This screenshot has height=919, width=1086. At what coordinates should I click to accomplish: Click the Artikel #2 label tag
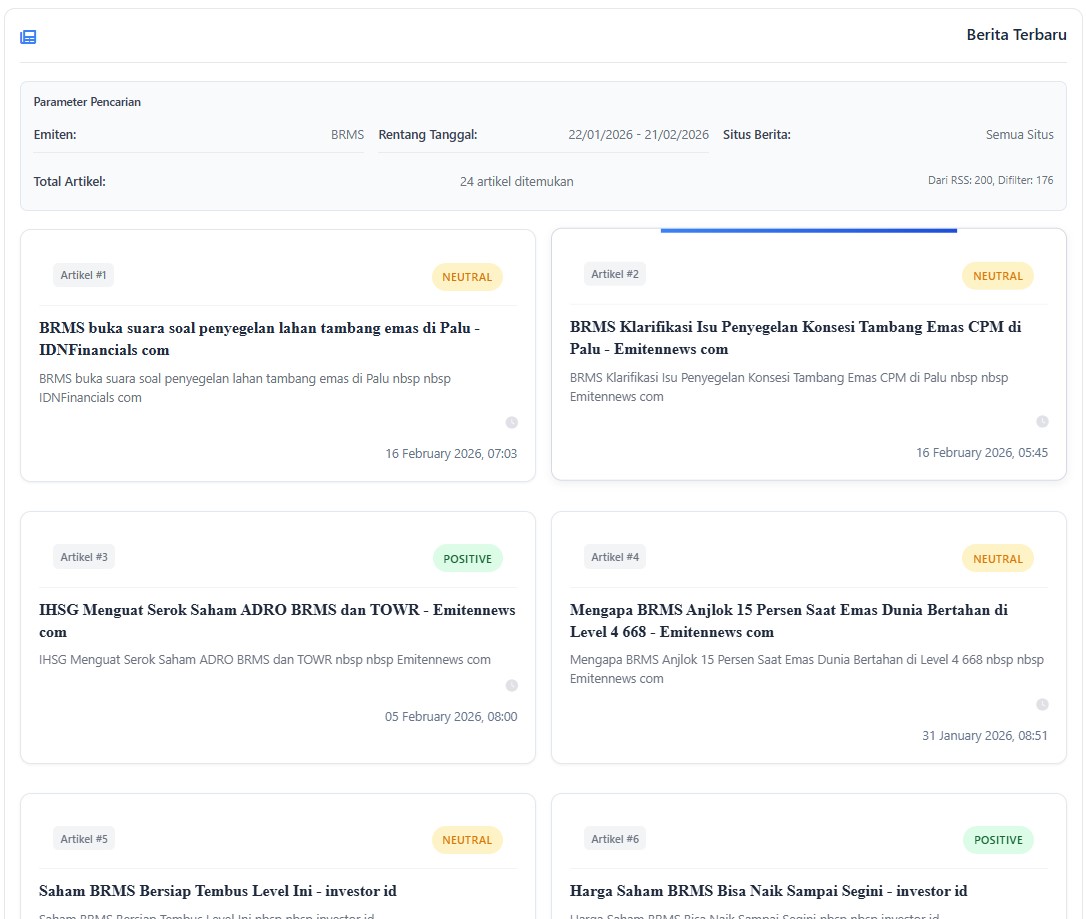614,274
